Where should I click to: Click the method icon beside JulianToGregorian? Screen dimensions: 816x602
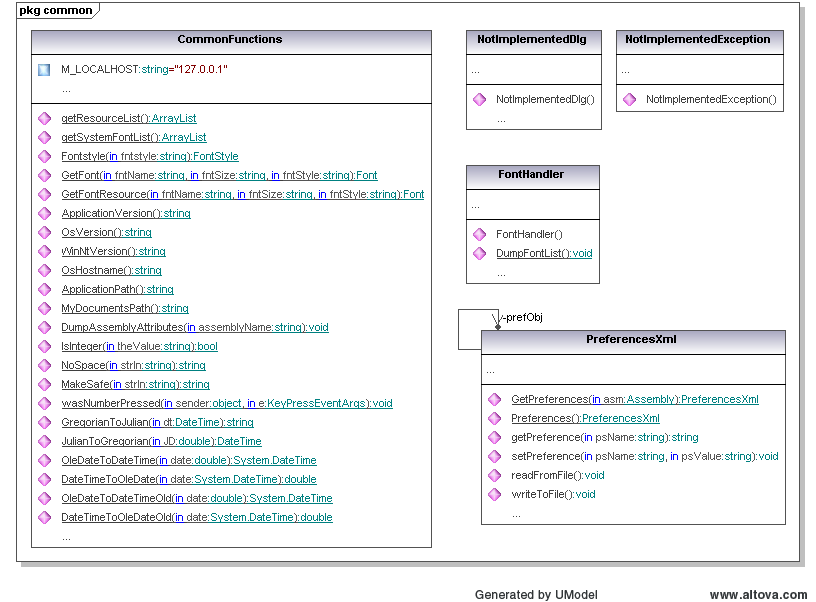(x=45, y=441)
